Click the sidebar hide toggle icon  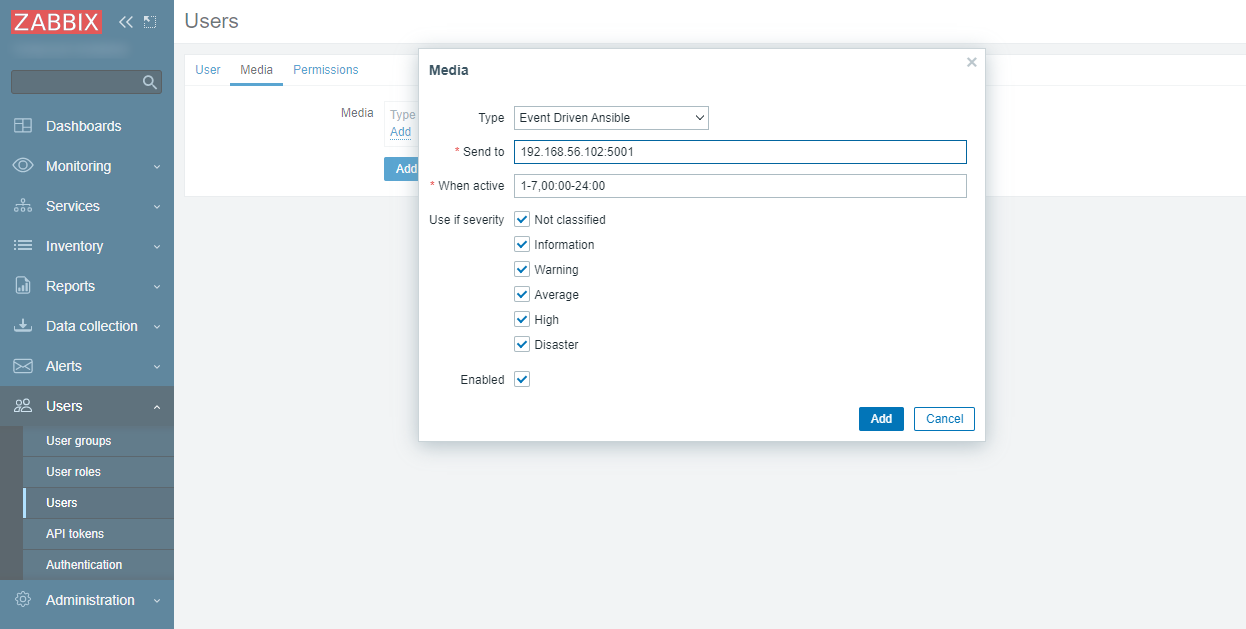click(150, 21)
